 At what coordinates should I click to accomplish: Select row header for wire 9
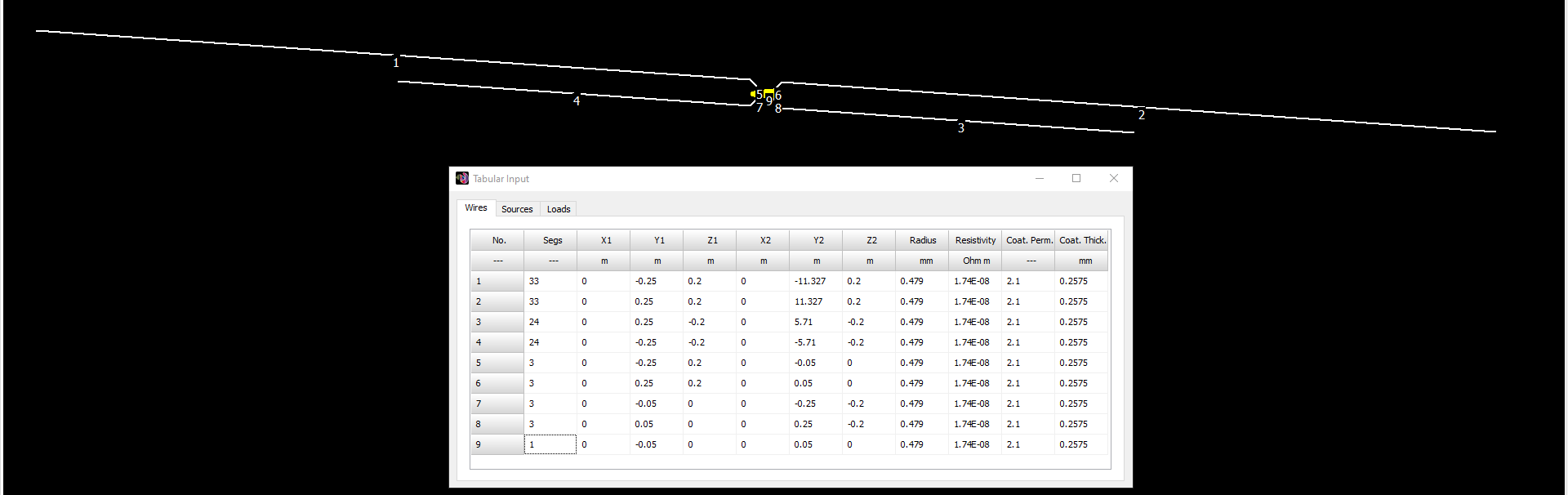[497, 444]
